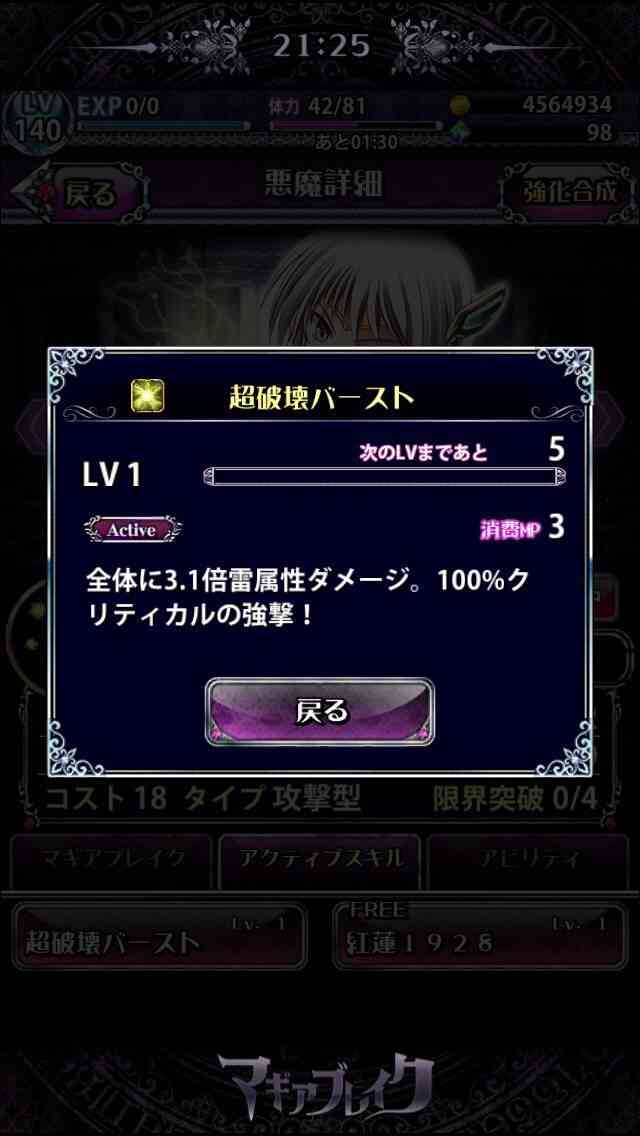Click the EXP gauge bar
Image resolution: width=640 pixels, height=1136 pixels.
pyautogui.click(x=163, y=126)
